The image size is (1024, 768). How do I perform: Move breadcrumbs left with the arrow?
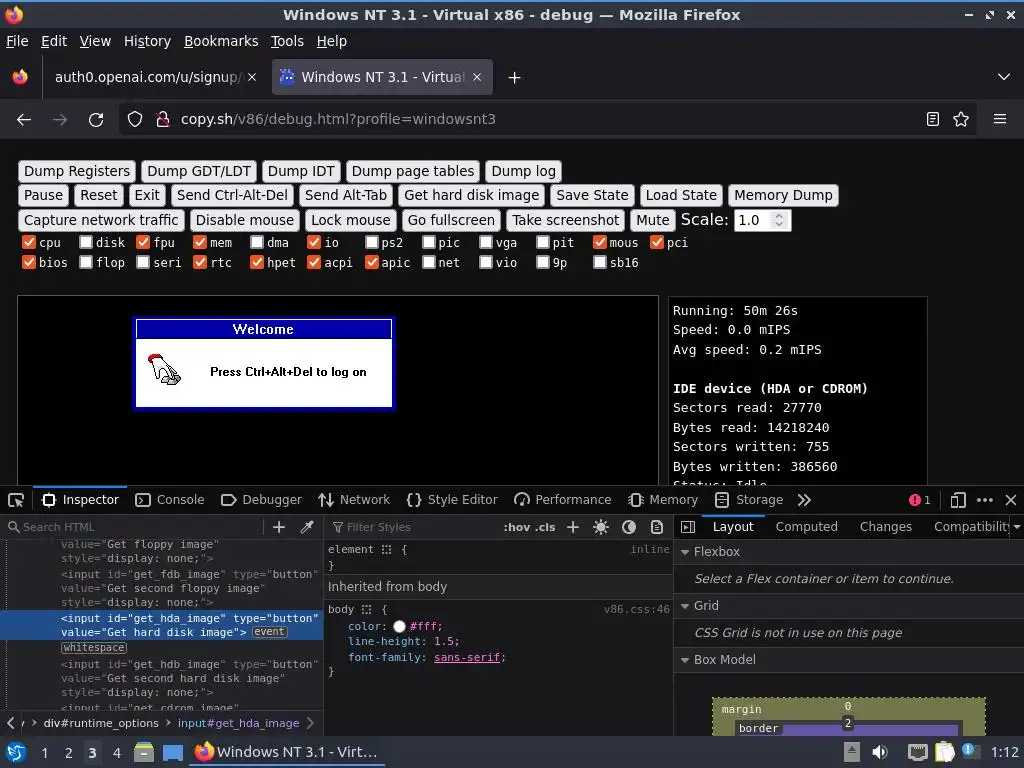[10, 723]
